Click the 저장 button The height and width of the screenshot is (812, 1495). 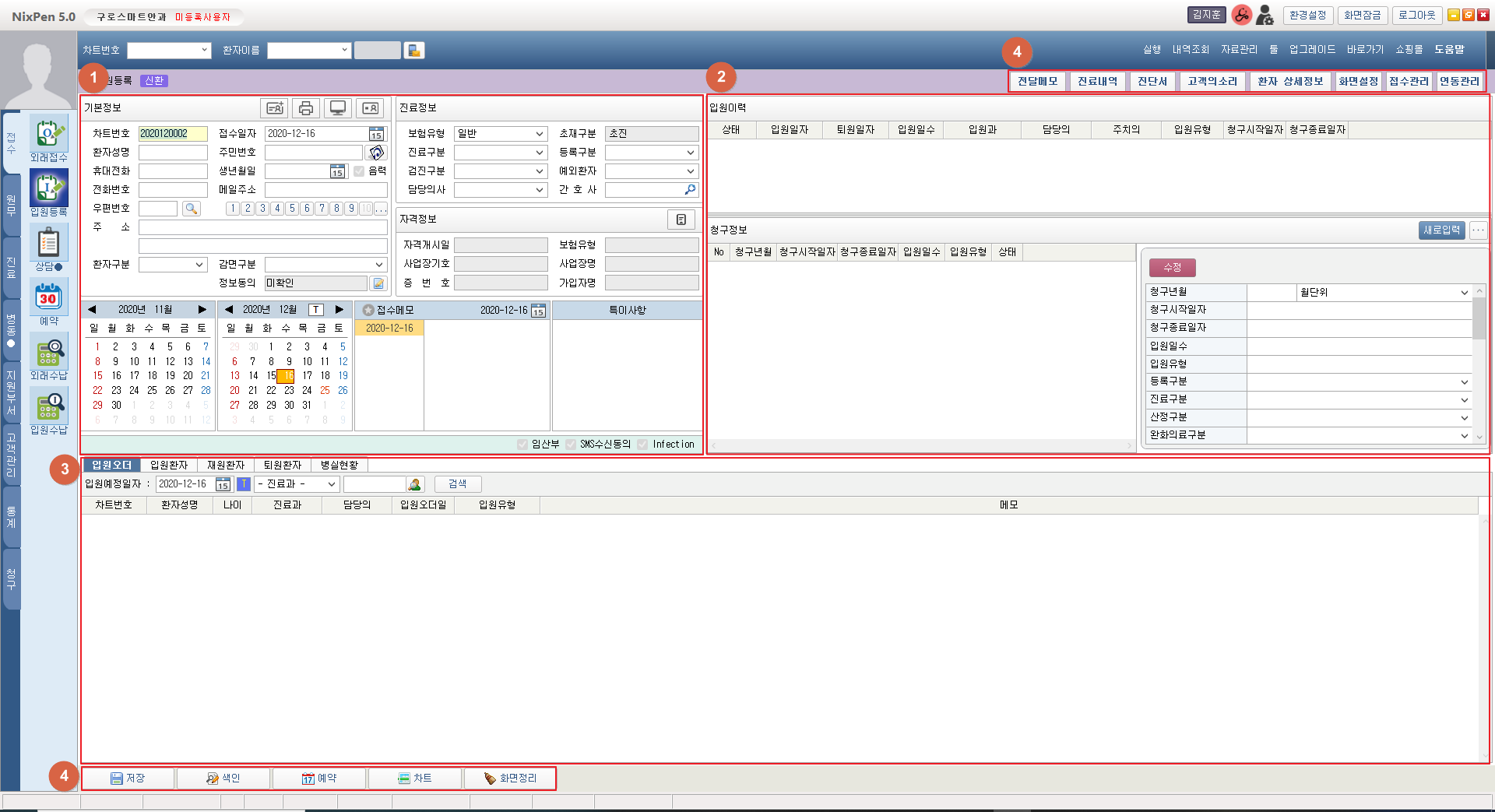pyautogui.click(x=128, y=779)
